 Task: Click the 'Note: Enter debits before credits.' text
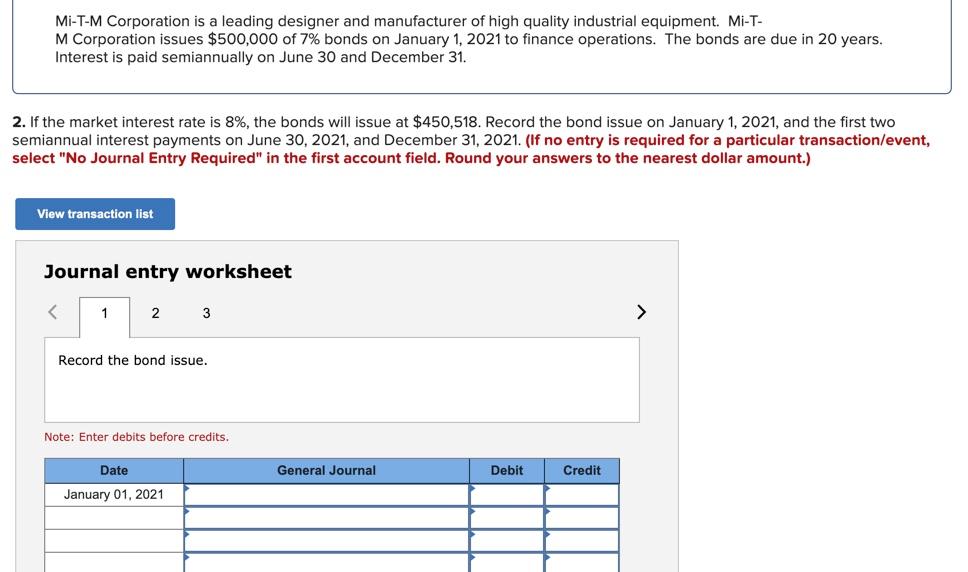(136, 437)
